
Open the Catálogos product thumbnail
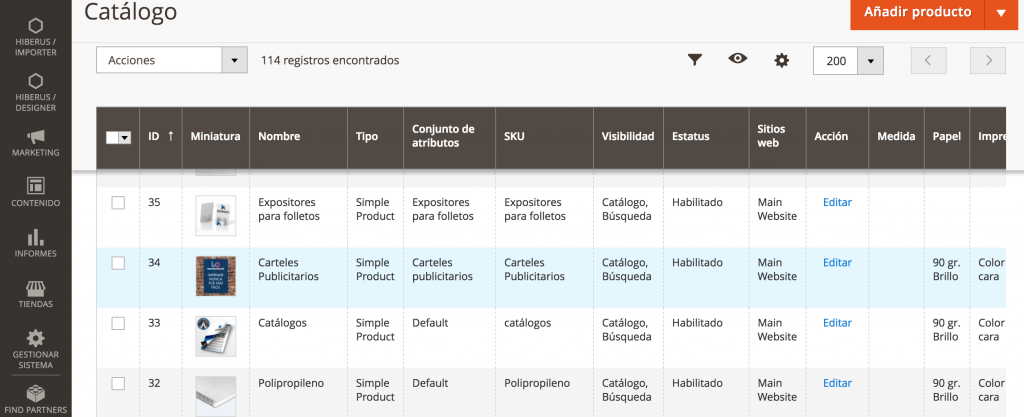point(216,337)
